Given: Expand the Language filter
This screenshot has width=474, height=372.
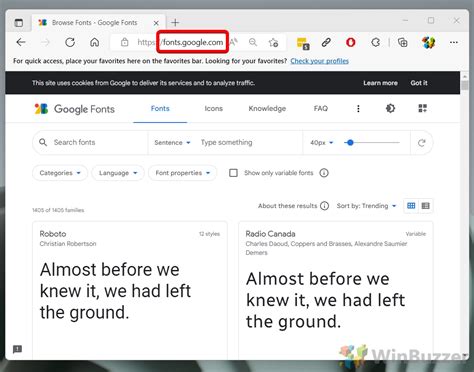Looking at the screenshot, I should pyautogui.click(x=118, y=173).
